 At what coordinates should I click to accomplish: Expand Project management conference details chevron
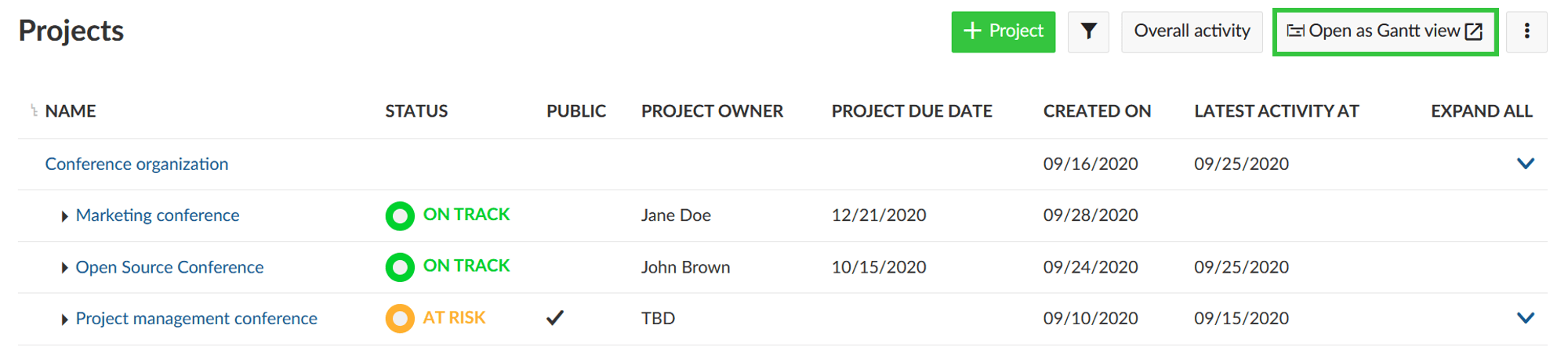pyautogui.click(x=1525, y=318)
